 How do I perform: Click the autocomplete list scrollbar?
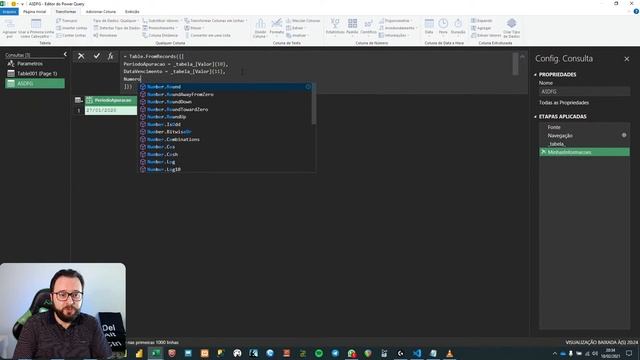(314, 104)
